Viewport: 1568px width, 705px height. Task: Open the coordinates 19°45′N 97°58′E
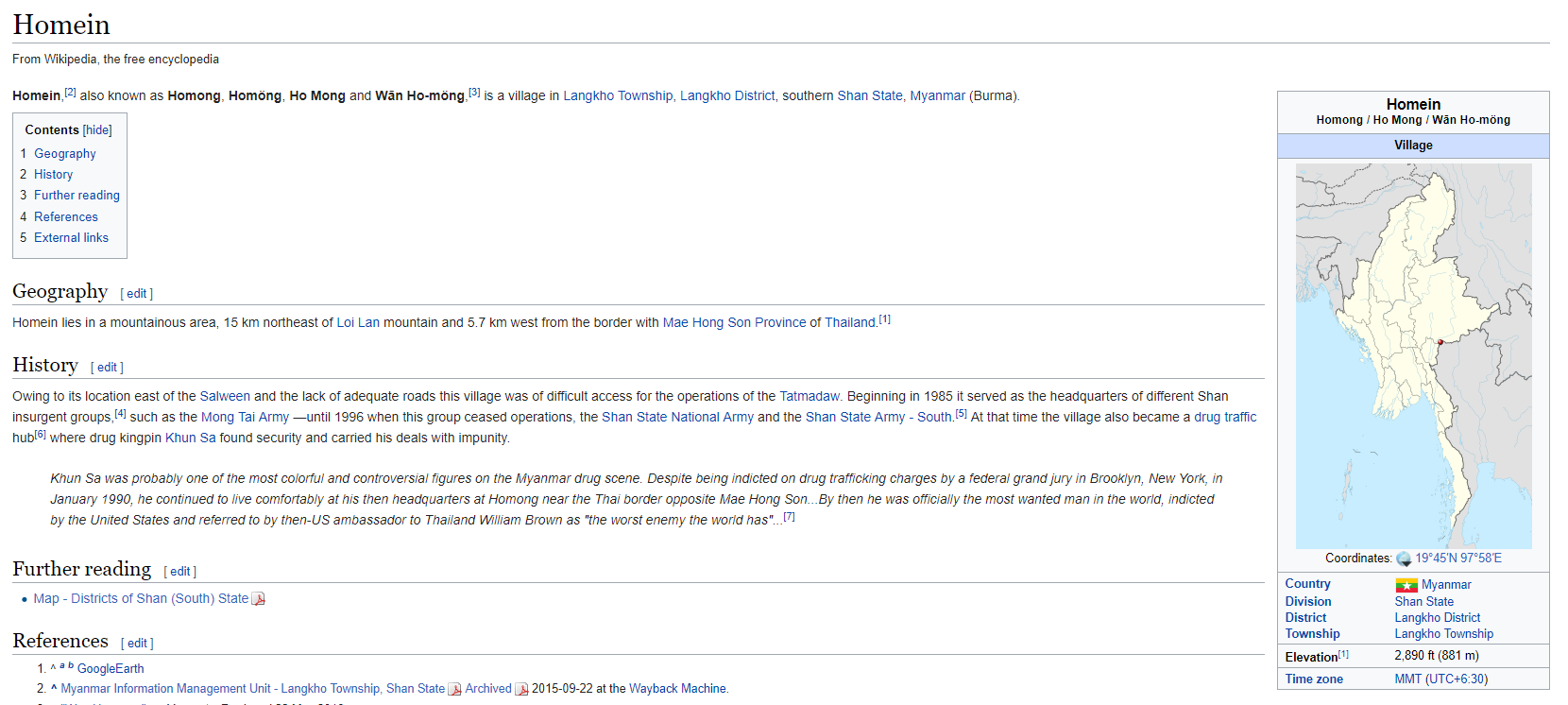coord(1457,559)
